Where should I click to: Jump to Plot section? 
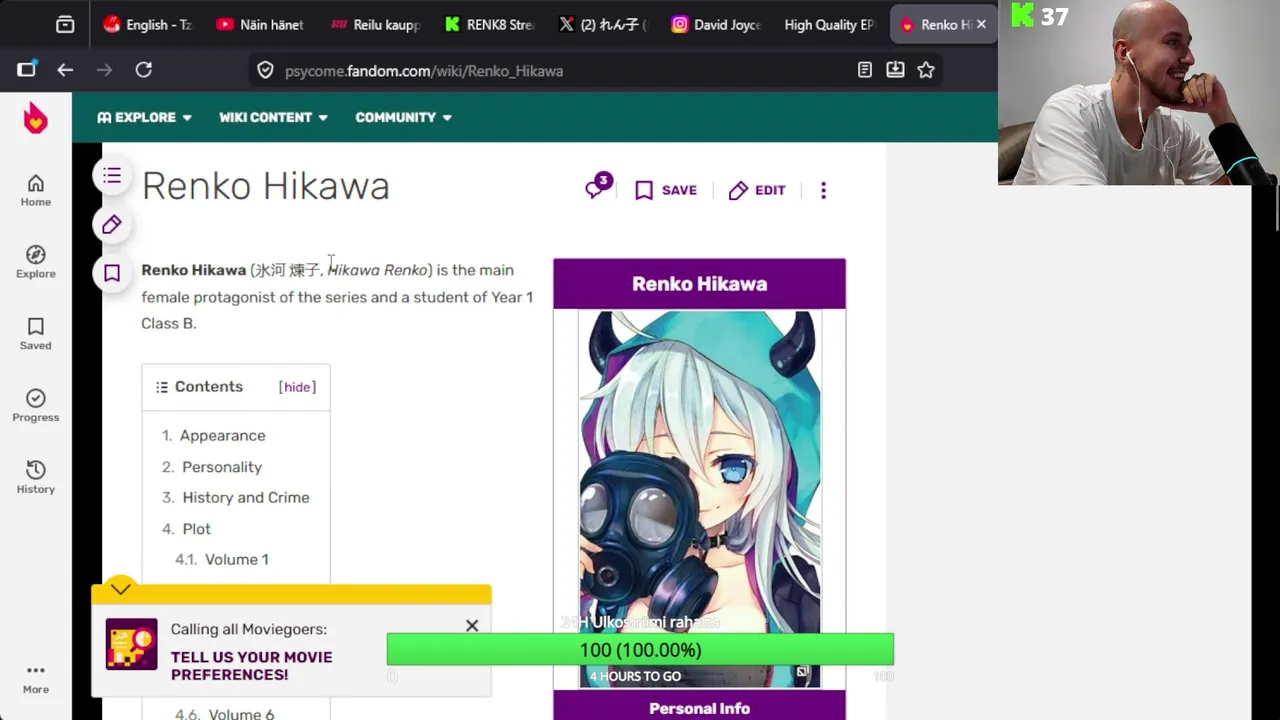[197, 529]
